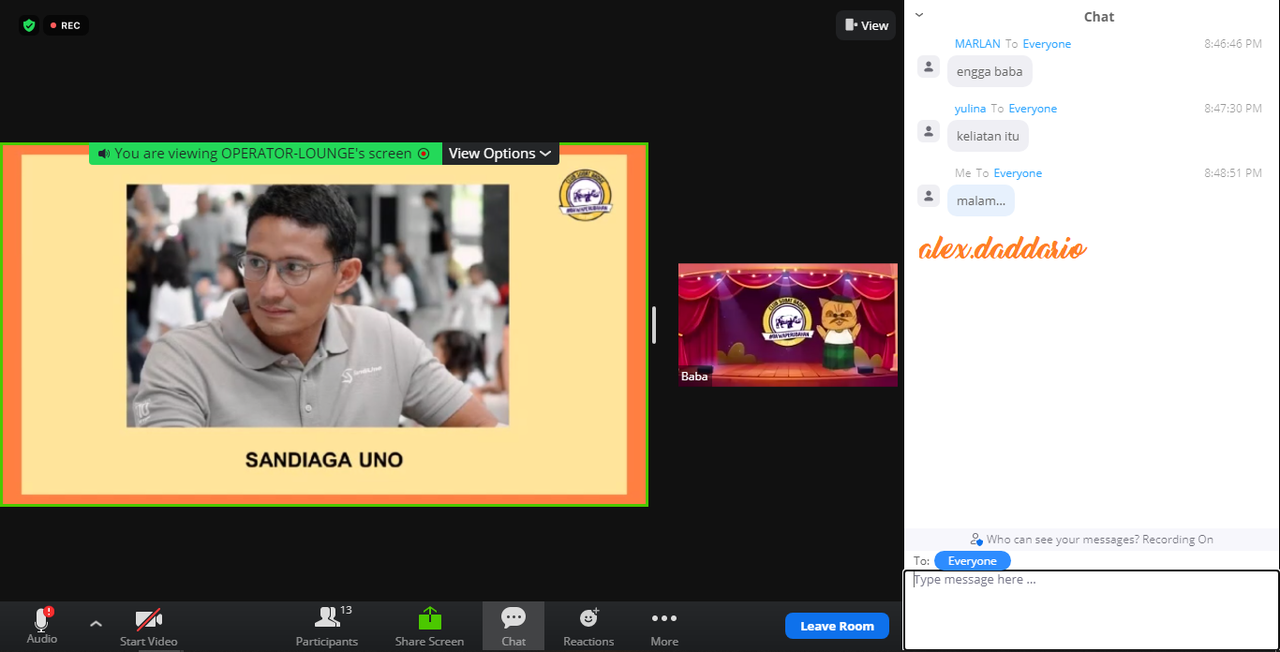Toggle the Chat panel from toolbar
1280x652 pixels.
514,626
